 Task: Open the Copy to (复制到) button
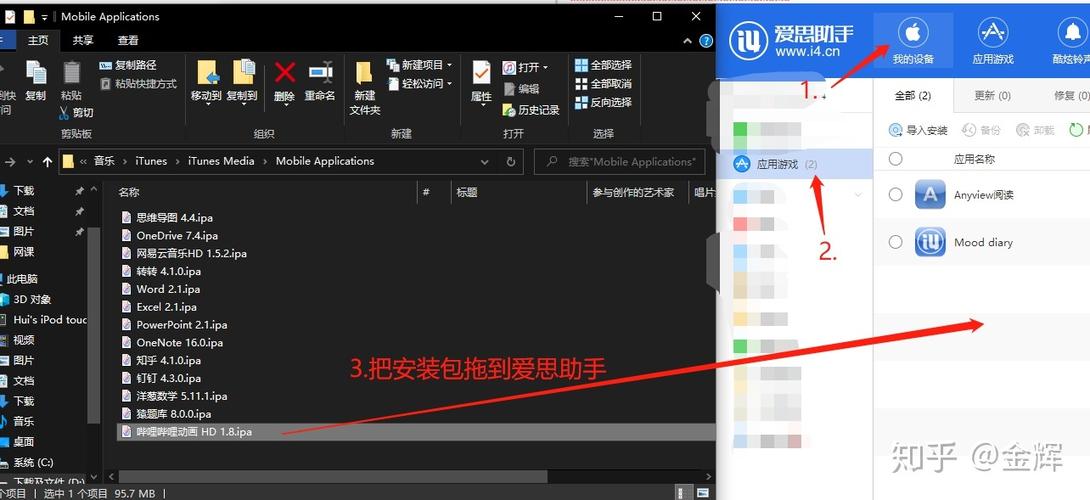[242, 80]
